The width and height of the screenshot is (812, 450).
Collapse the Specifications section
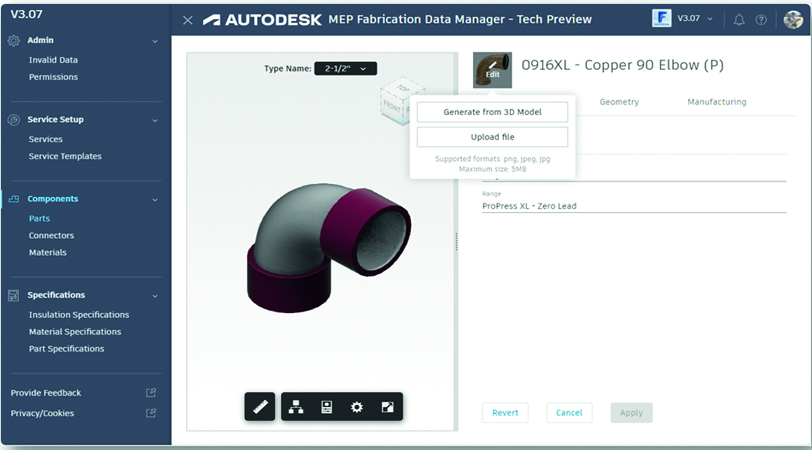[x=155, y=296]
